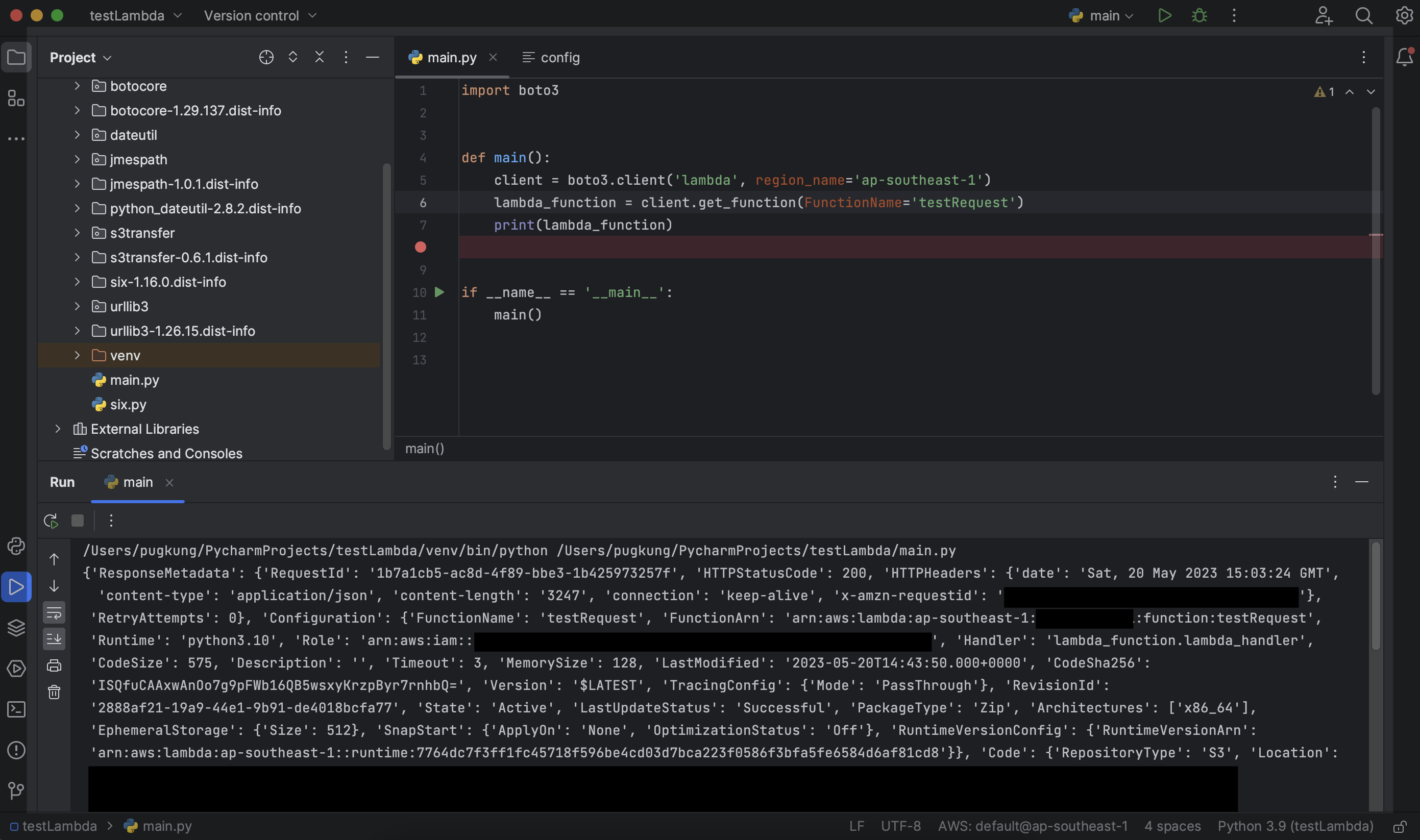Switch to the config editor tab
Viewport: 1420px width, 840px height.
pyautogui.click(x=551, y=57)
